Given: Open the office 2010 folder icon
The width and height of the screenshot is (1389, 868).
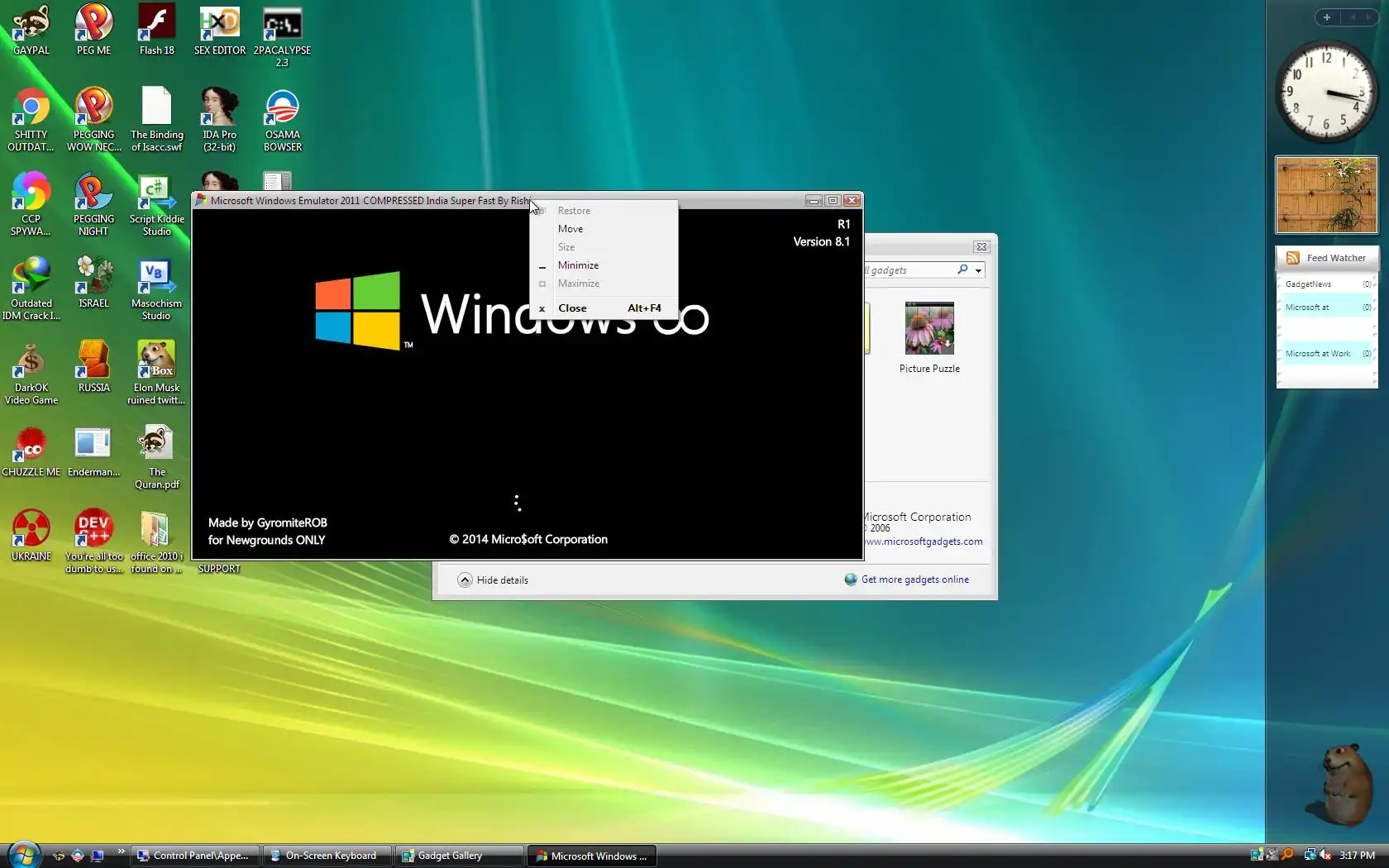Looking at the screenshot, I should click(x=156, y=541).
